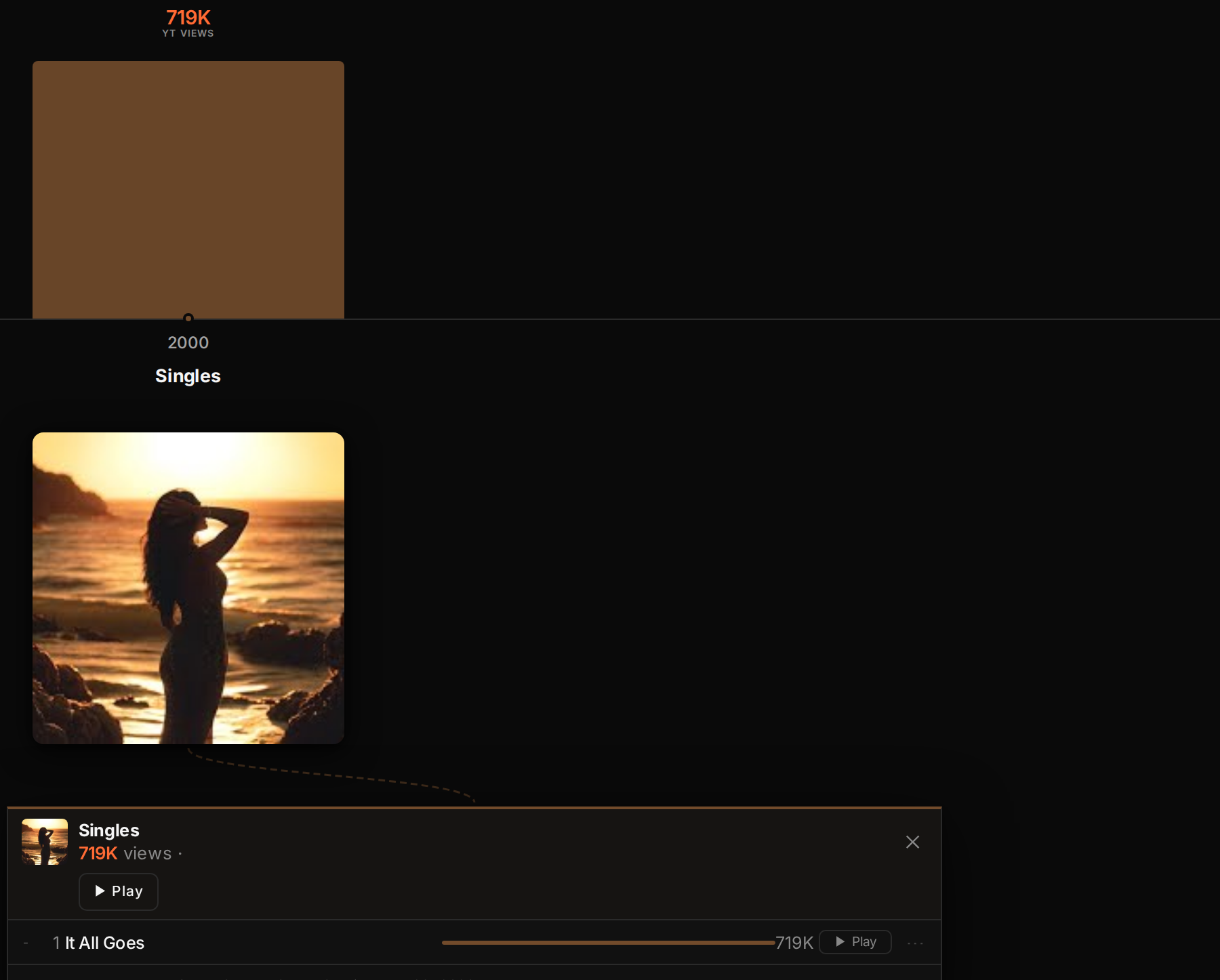
Task: Click the orange 719K views text in panel
Action: pos(98,853)
